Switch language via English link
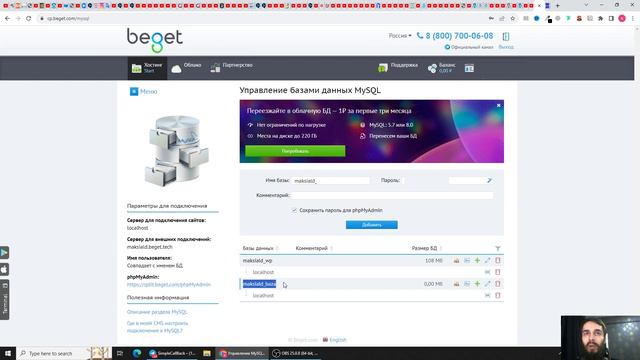This screenshot has width=640, height=360. [x=334, y=340]
